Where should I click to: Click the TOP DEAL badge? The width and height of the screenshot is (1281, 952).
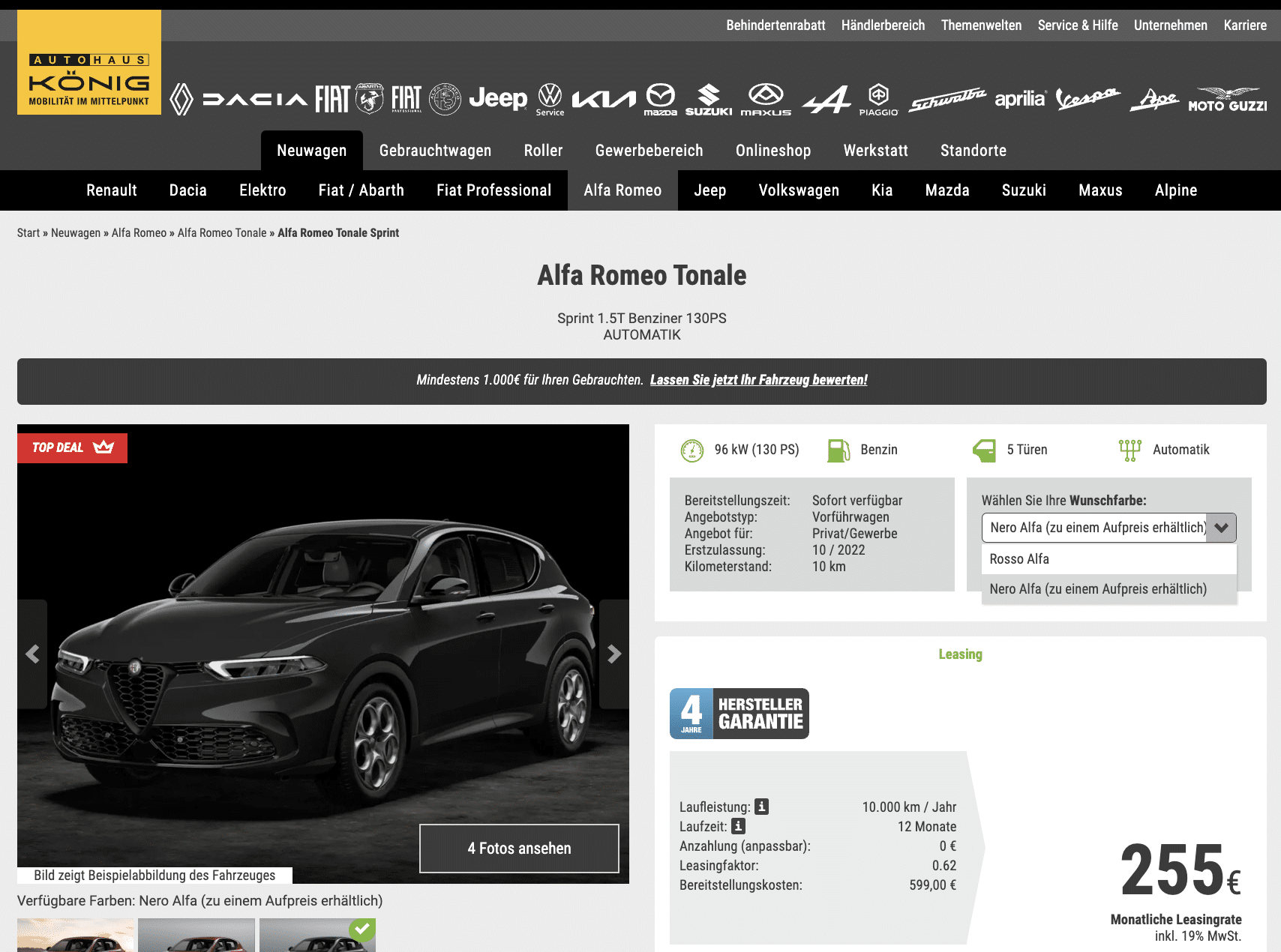tap(72, 448)
